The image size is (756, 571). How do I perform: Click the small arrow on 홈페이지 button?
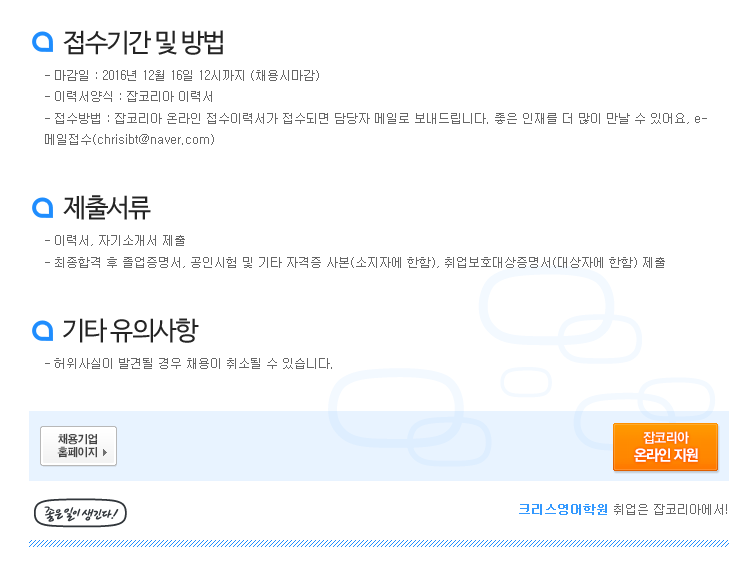point(105,452)
